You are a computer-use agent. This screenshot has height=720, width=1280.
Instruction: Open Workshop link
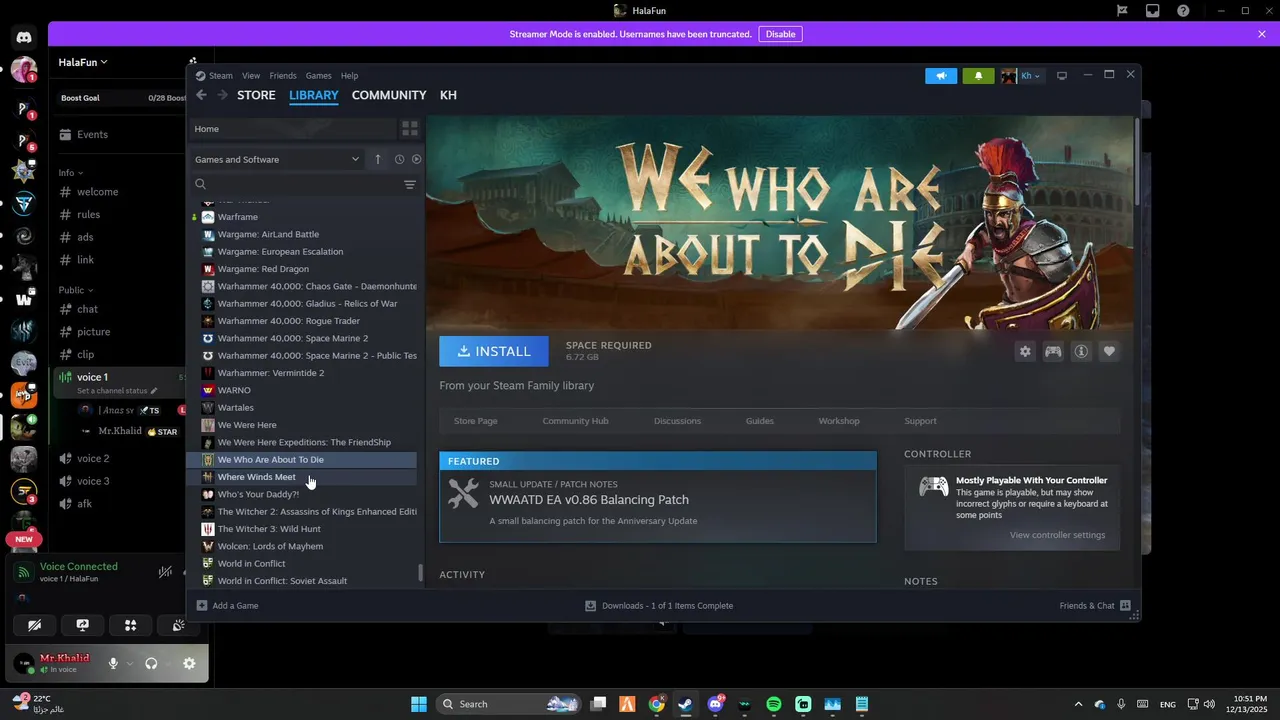click(x=839, y=421)
